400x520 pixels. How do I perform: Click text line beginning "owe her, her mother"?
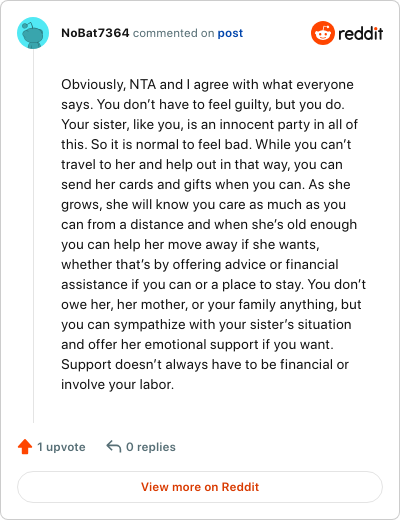click(211, 304)
